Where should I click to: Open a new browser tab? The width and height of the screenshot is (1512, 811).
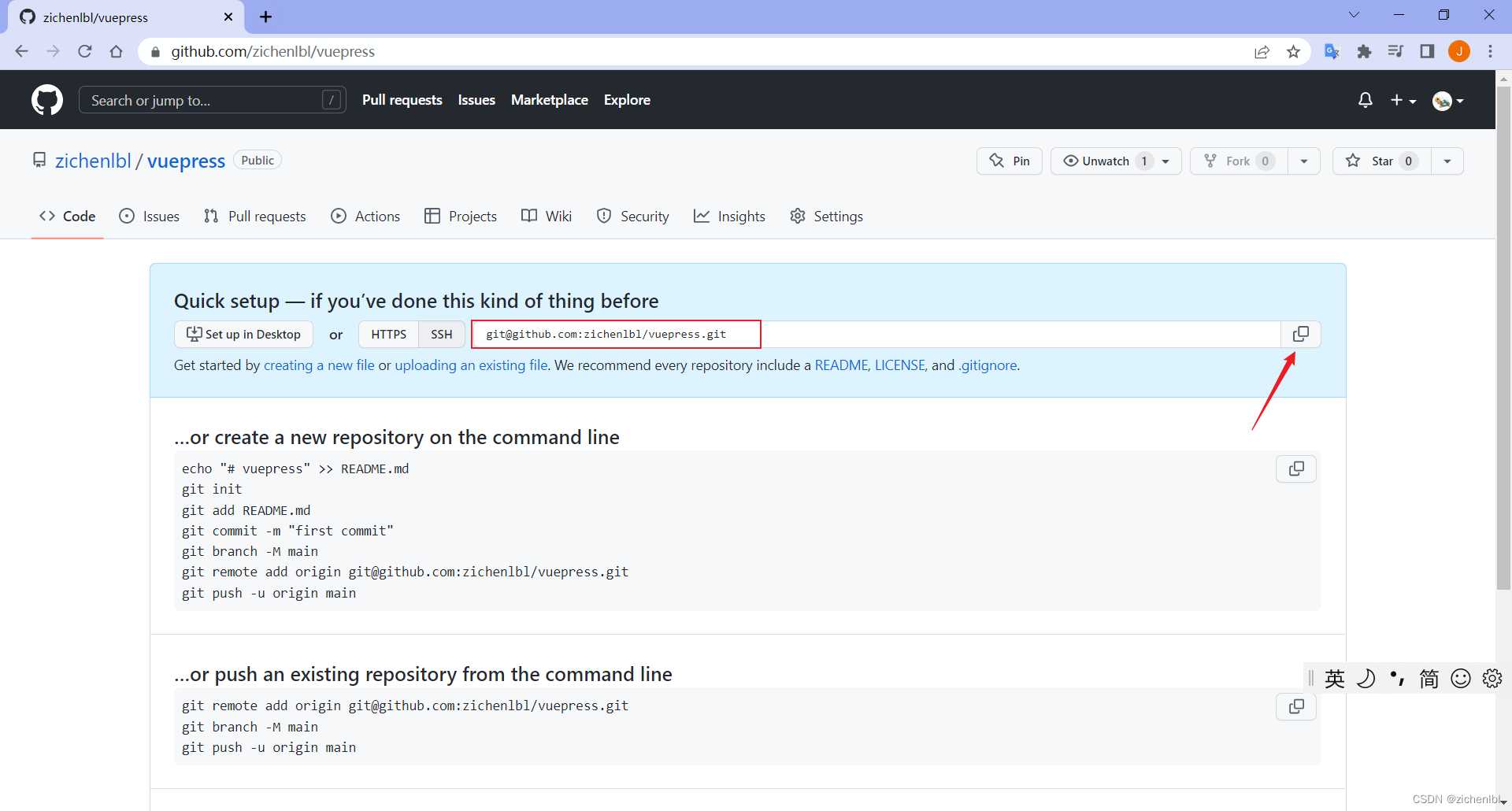[265, 17]
